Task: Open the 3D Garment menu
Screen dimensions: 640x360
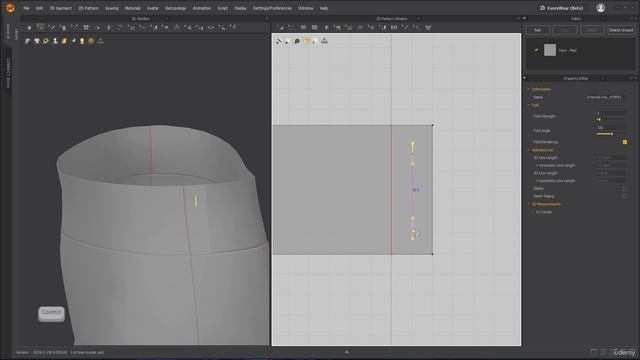Action: pos(61,8)
